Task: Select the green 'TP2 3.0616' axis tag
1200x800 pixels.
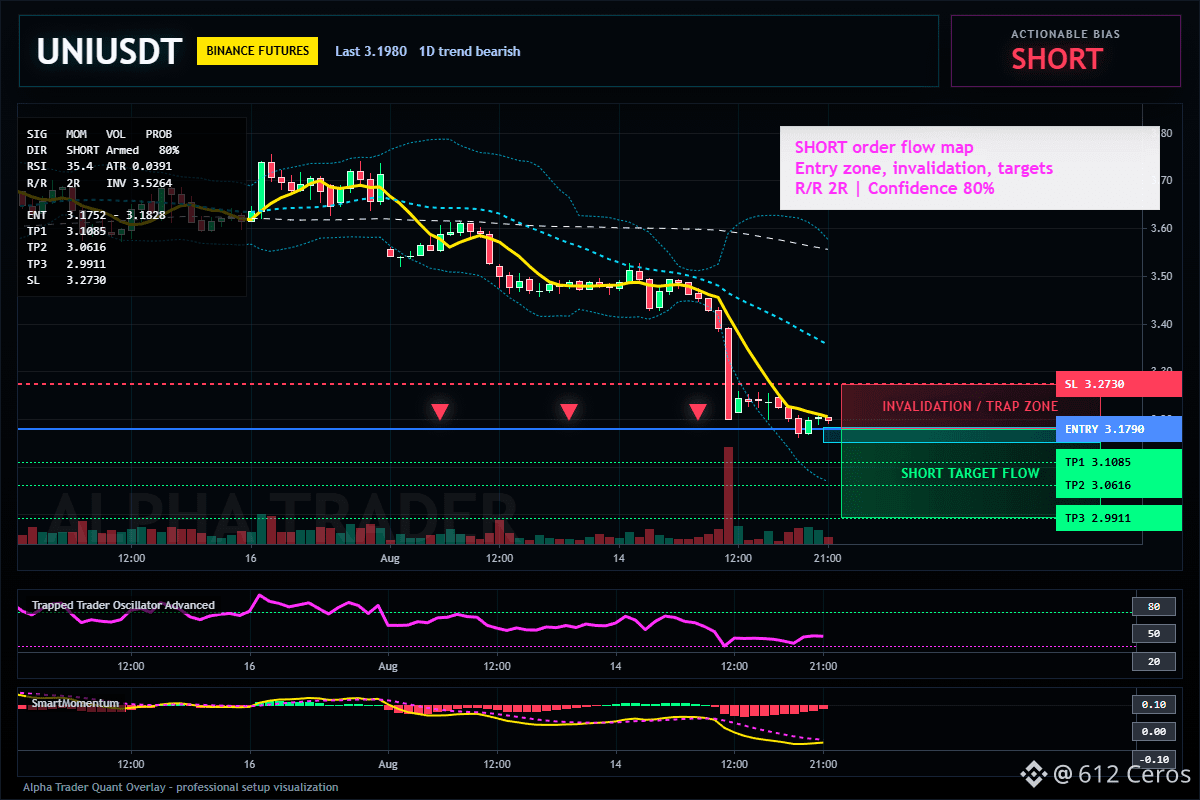Action: point(1119,485)
